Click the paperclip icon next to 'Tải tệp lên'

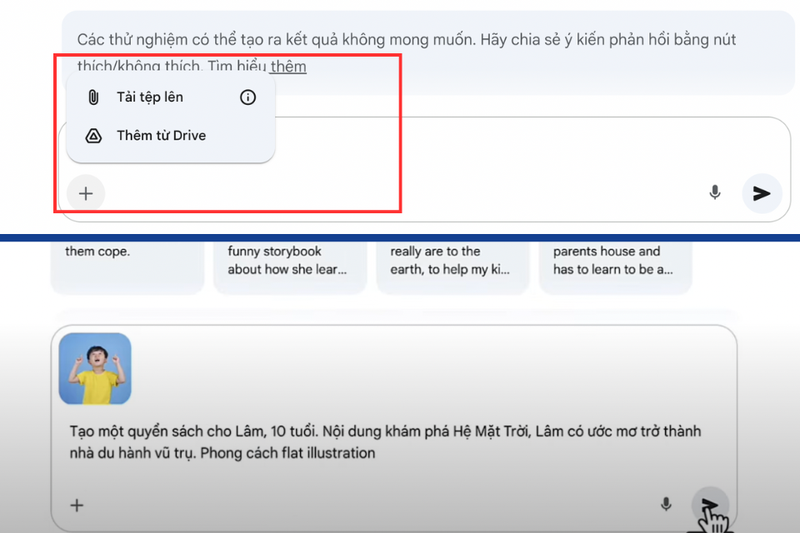[x=93, y=97]
